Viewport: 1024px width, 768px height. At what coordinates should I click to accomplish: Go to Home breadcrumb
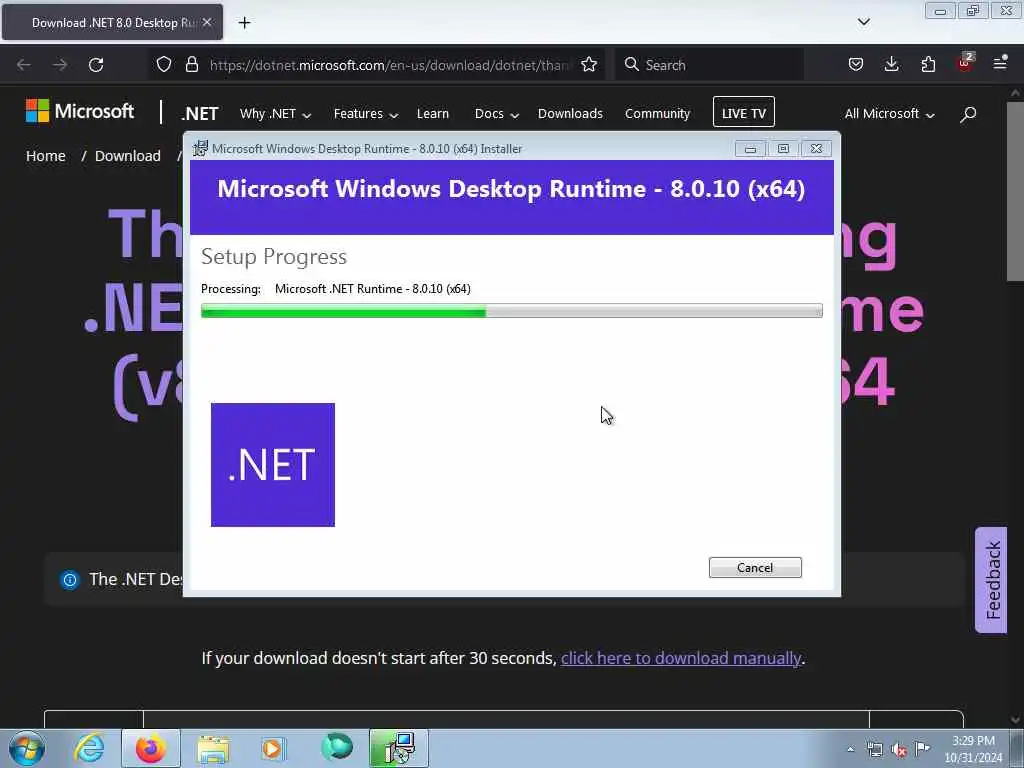(x=46, y=156)
